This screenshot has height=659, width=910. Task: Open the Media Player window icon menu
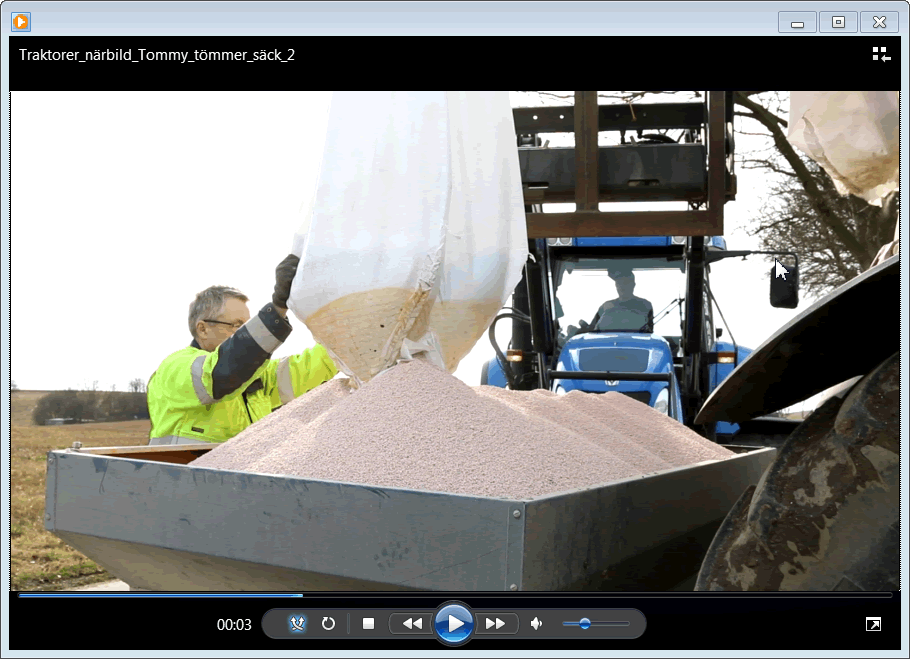[21, 22]
